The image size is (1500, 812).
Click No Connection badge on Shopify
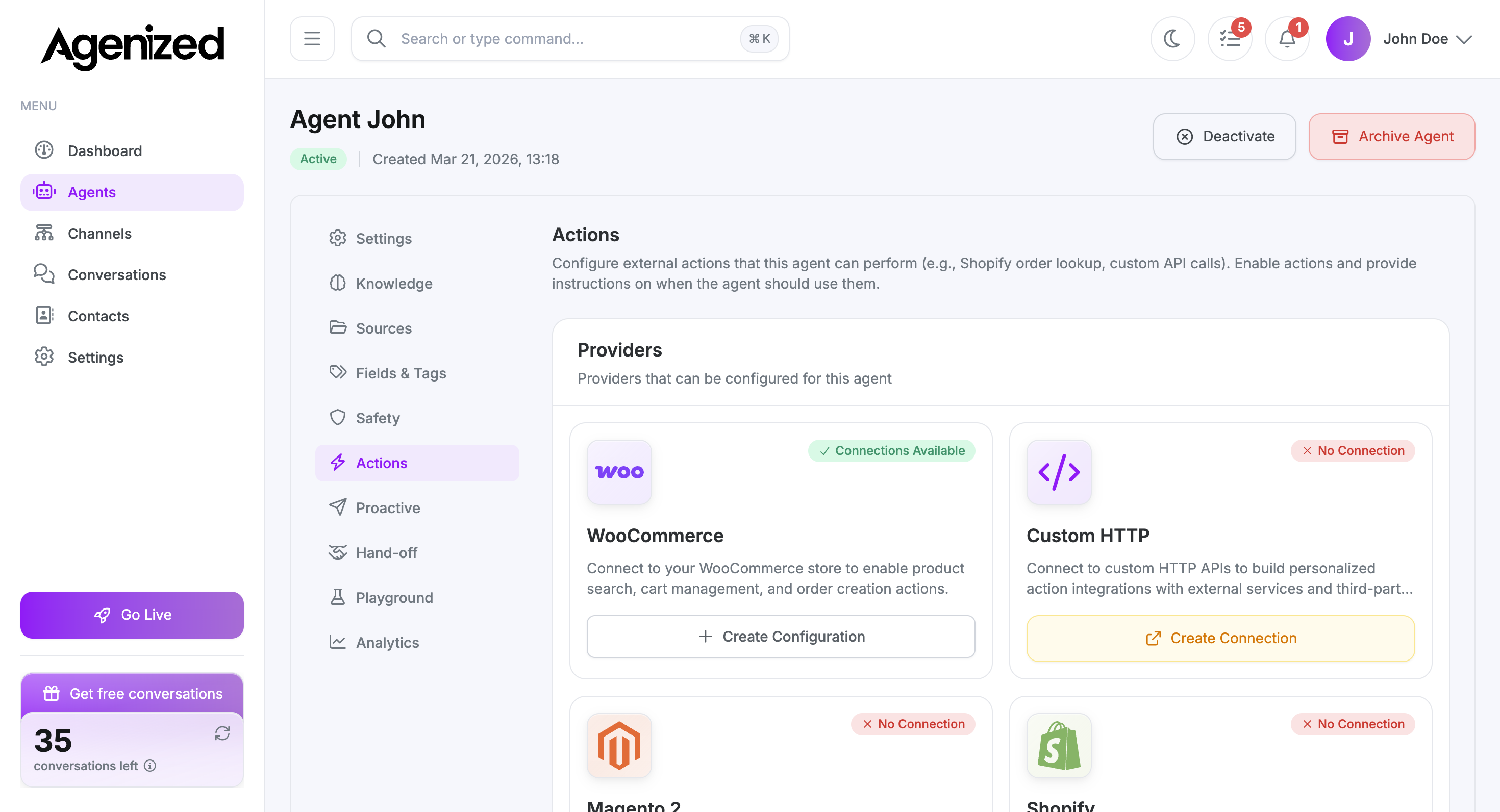coord(1353,724)
